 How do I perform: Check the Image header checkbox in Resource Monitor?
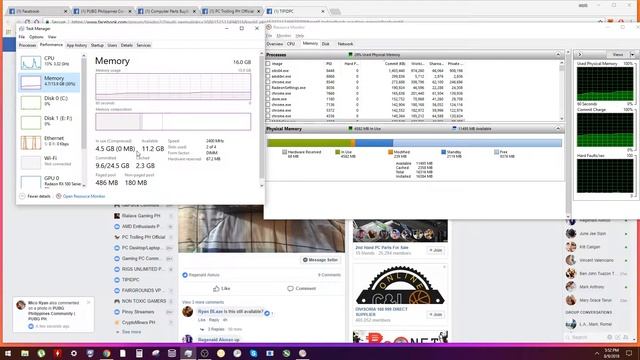(x=268, y=64)
